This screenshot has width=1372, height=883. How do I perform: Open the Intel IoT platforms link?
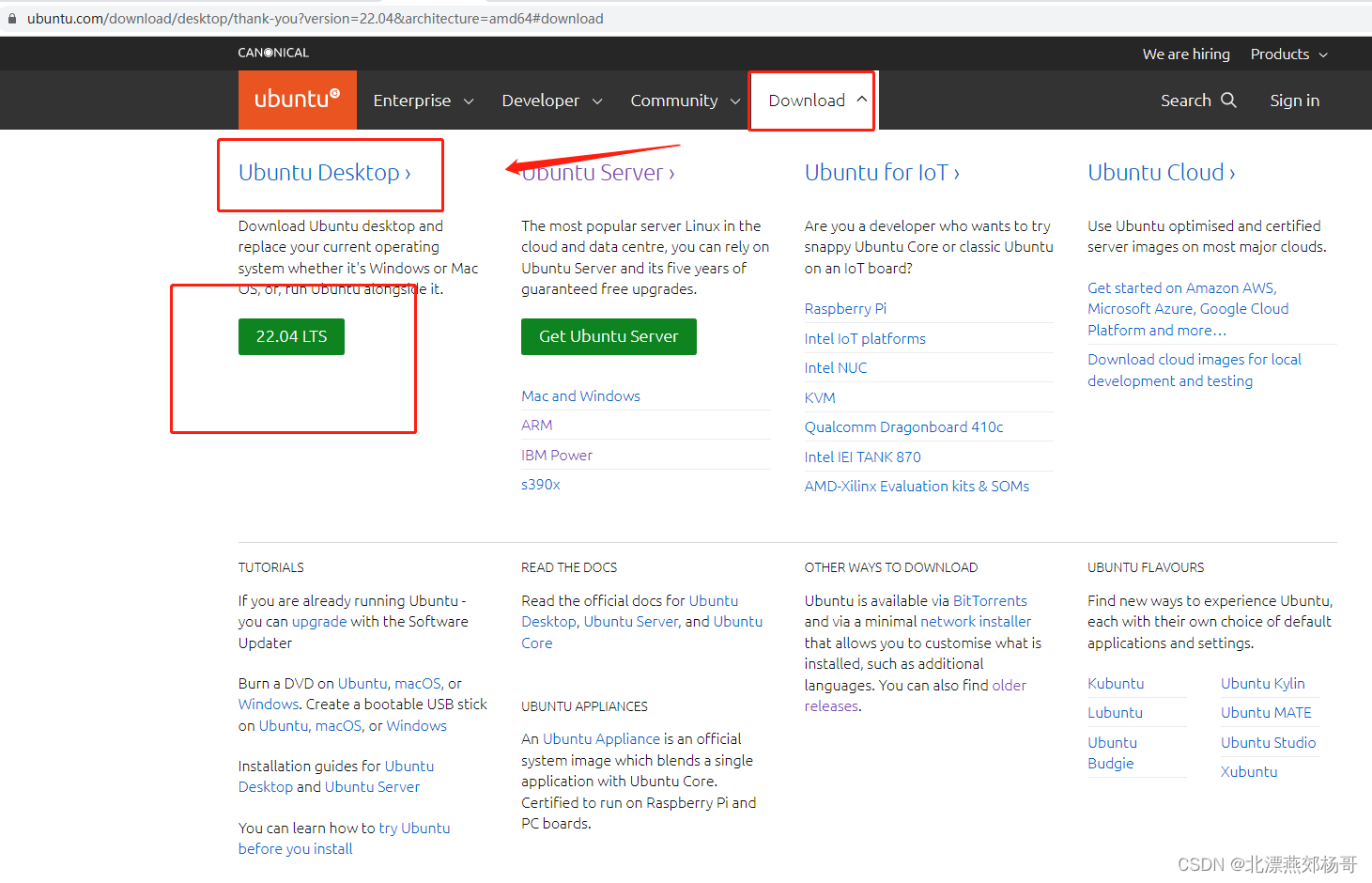pyautogui.click(x=865, y=339)
